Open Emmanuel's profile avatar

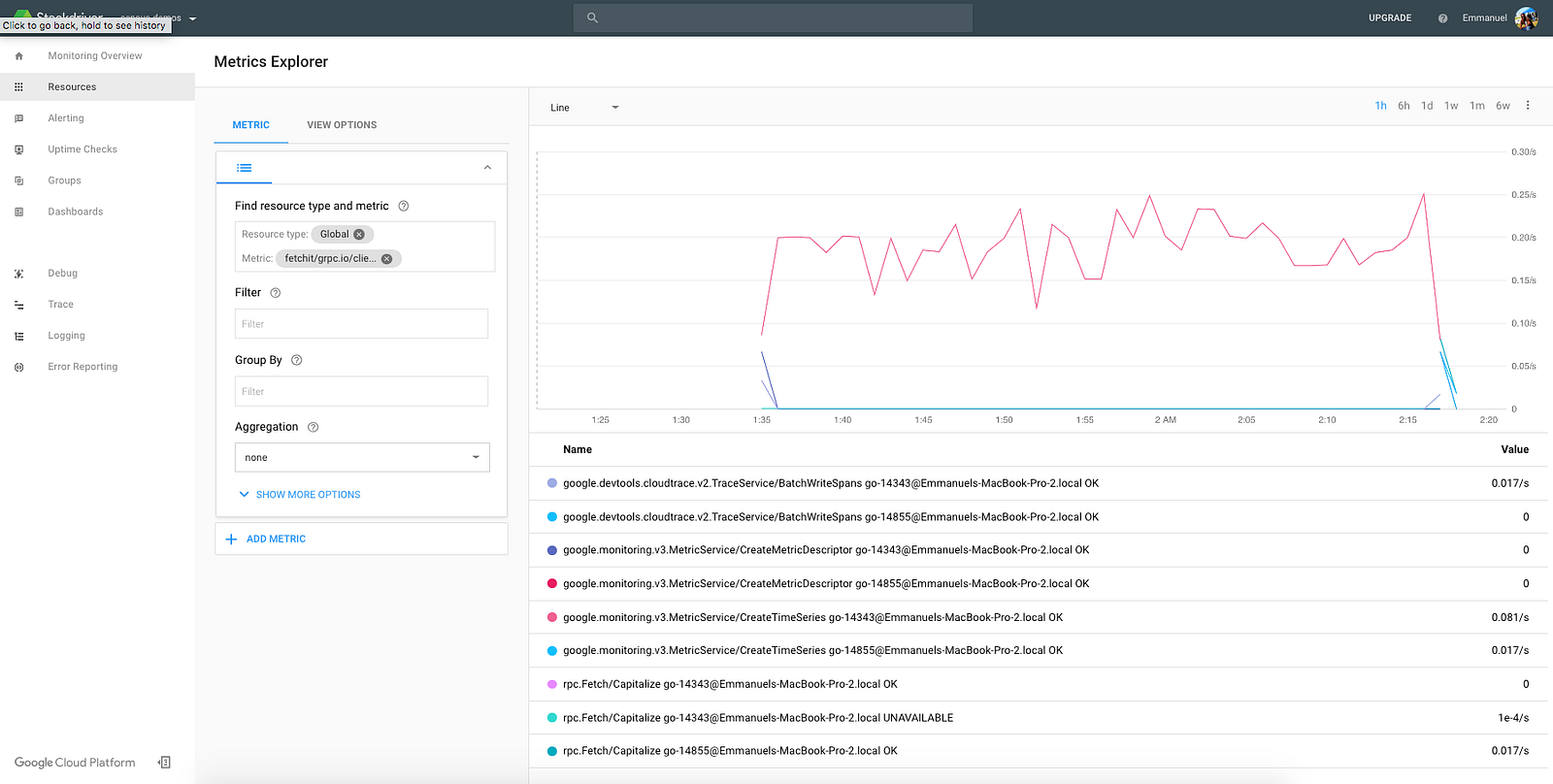[1526, 18]
